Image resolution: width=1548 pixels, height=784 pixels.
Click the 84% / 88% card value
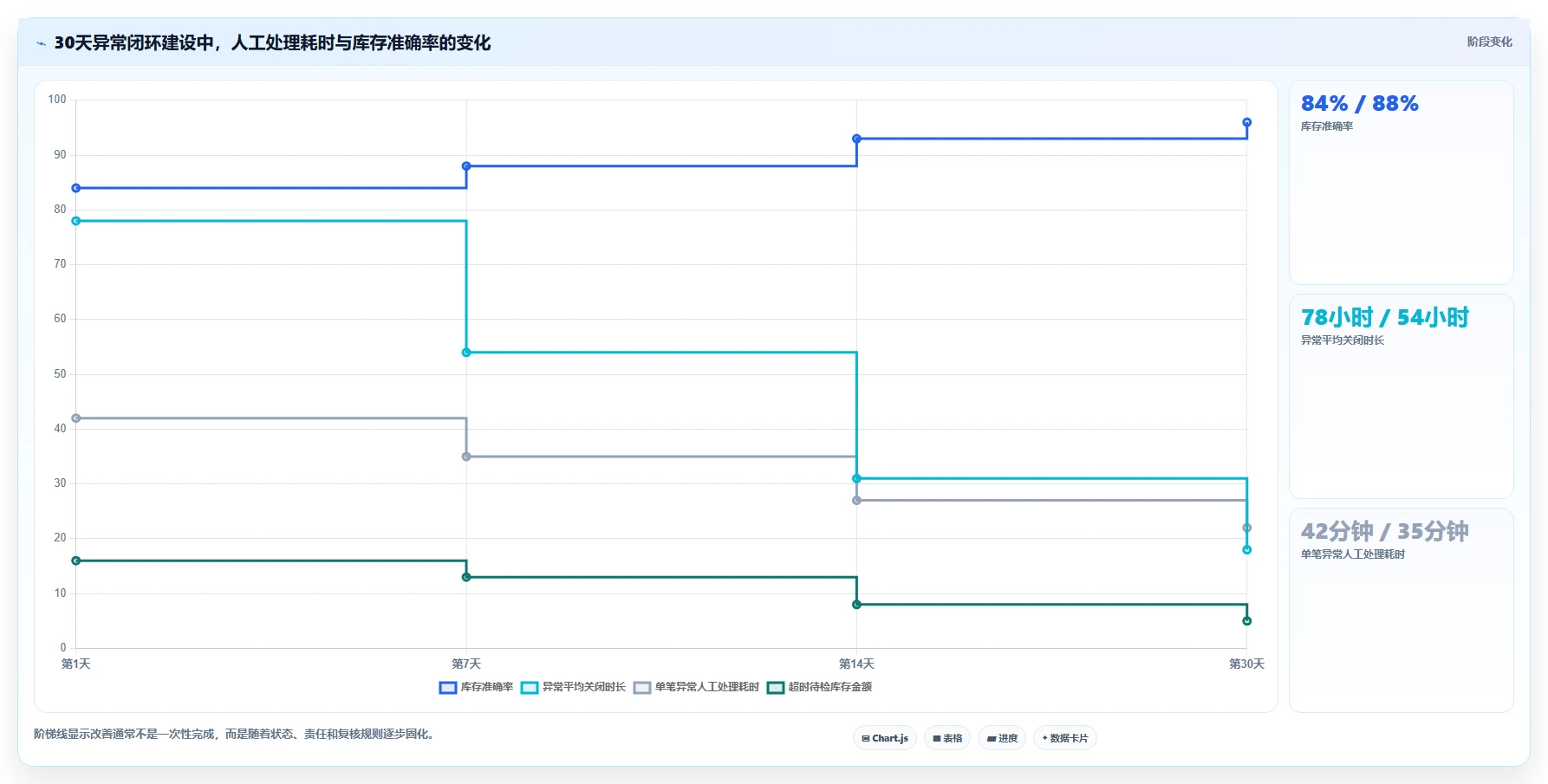[1359, 104]
